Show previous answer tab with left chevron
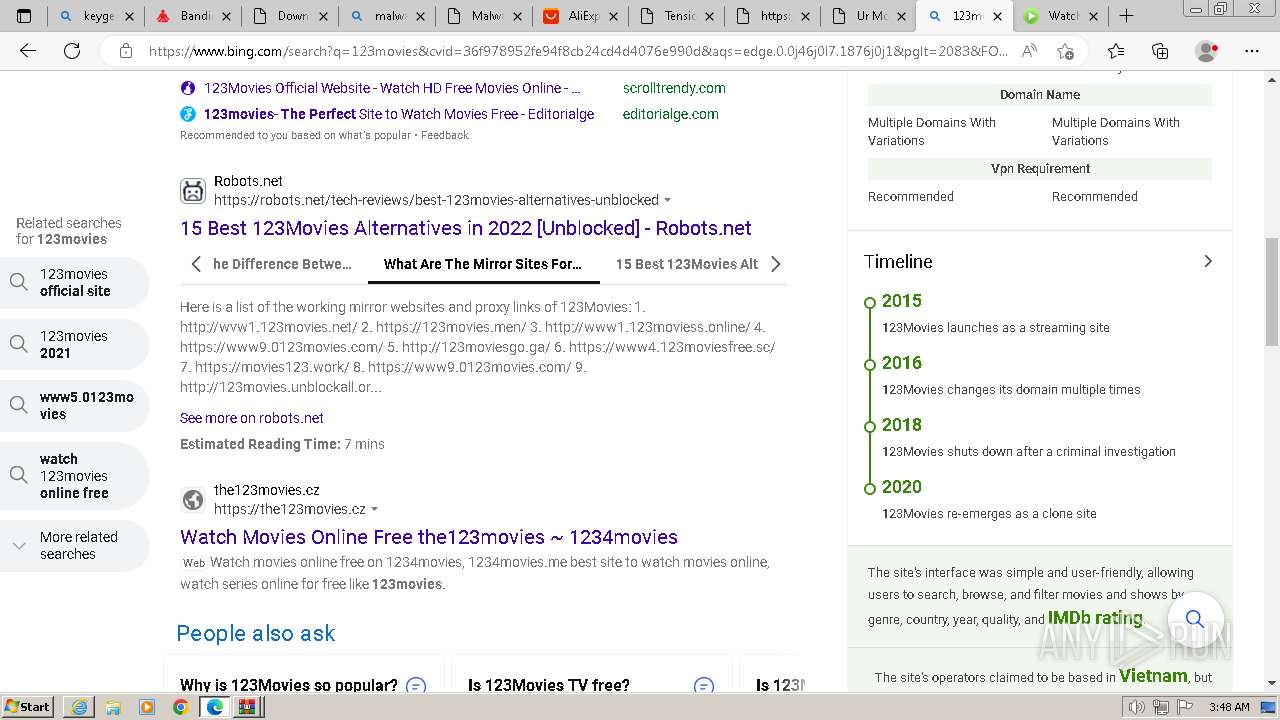The image size is (1280, 720). pyautogui.click(x=196, y=264)
